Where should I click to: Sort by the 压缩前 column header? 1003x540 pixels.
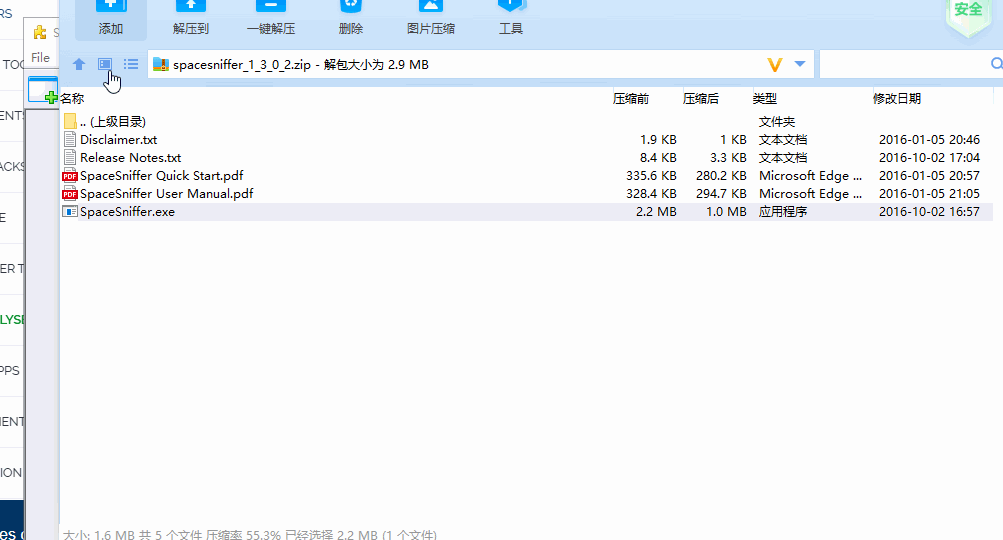click(x=631, y=99)
